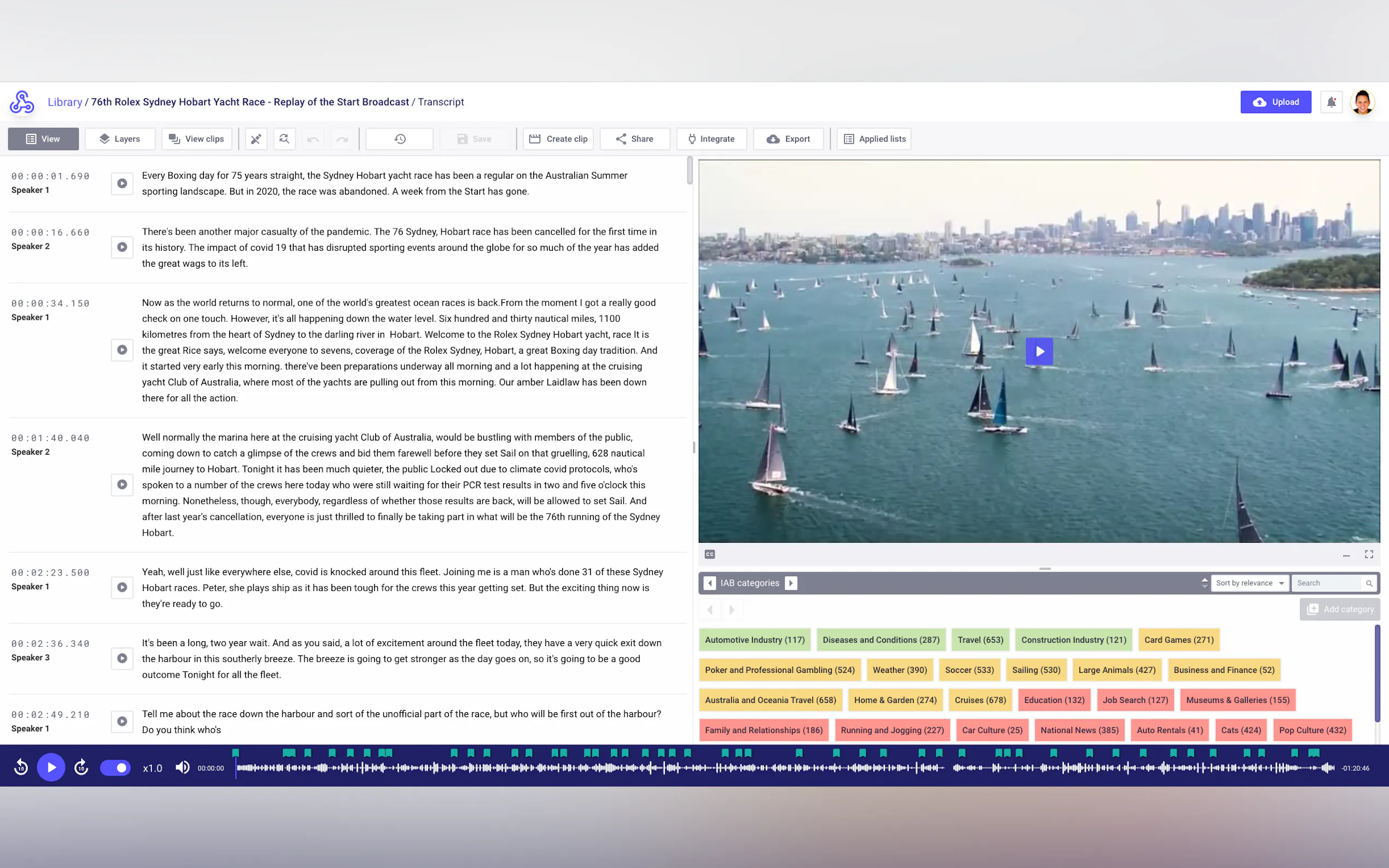Mute the audio volume speaker icon
The height and width of the screenshot is (868, 1389).
[182, 767]
